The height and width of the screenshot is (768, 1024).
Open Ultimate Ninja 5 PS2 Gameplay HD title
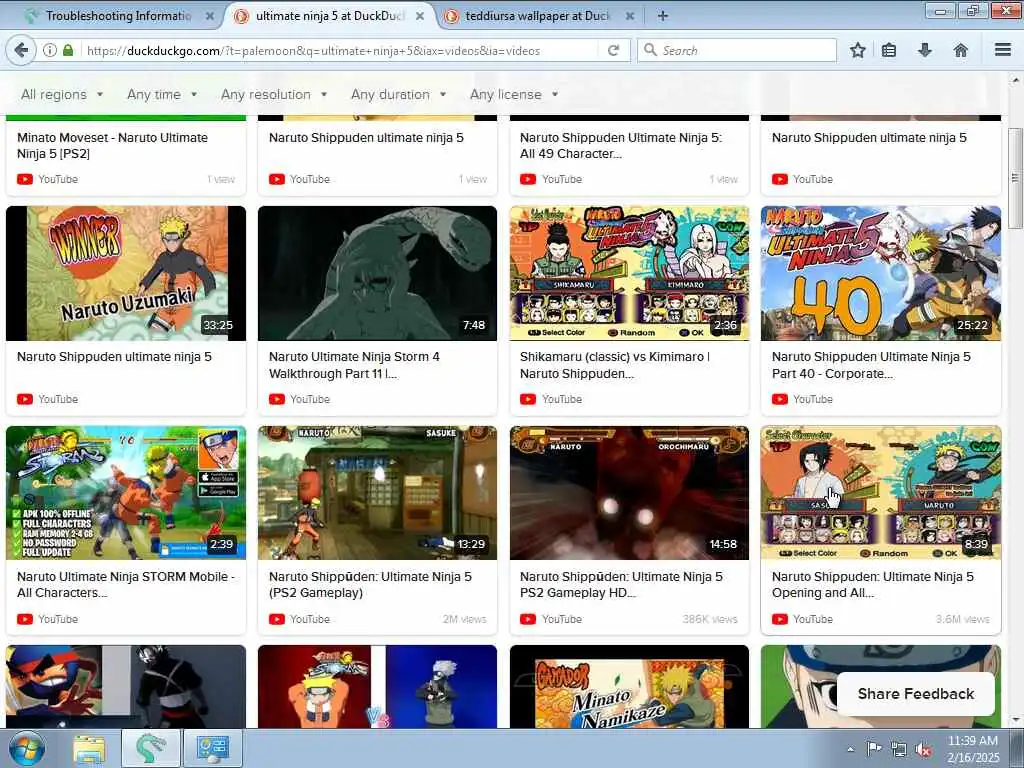(x=621, y=584)
